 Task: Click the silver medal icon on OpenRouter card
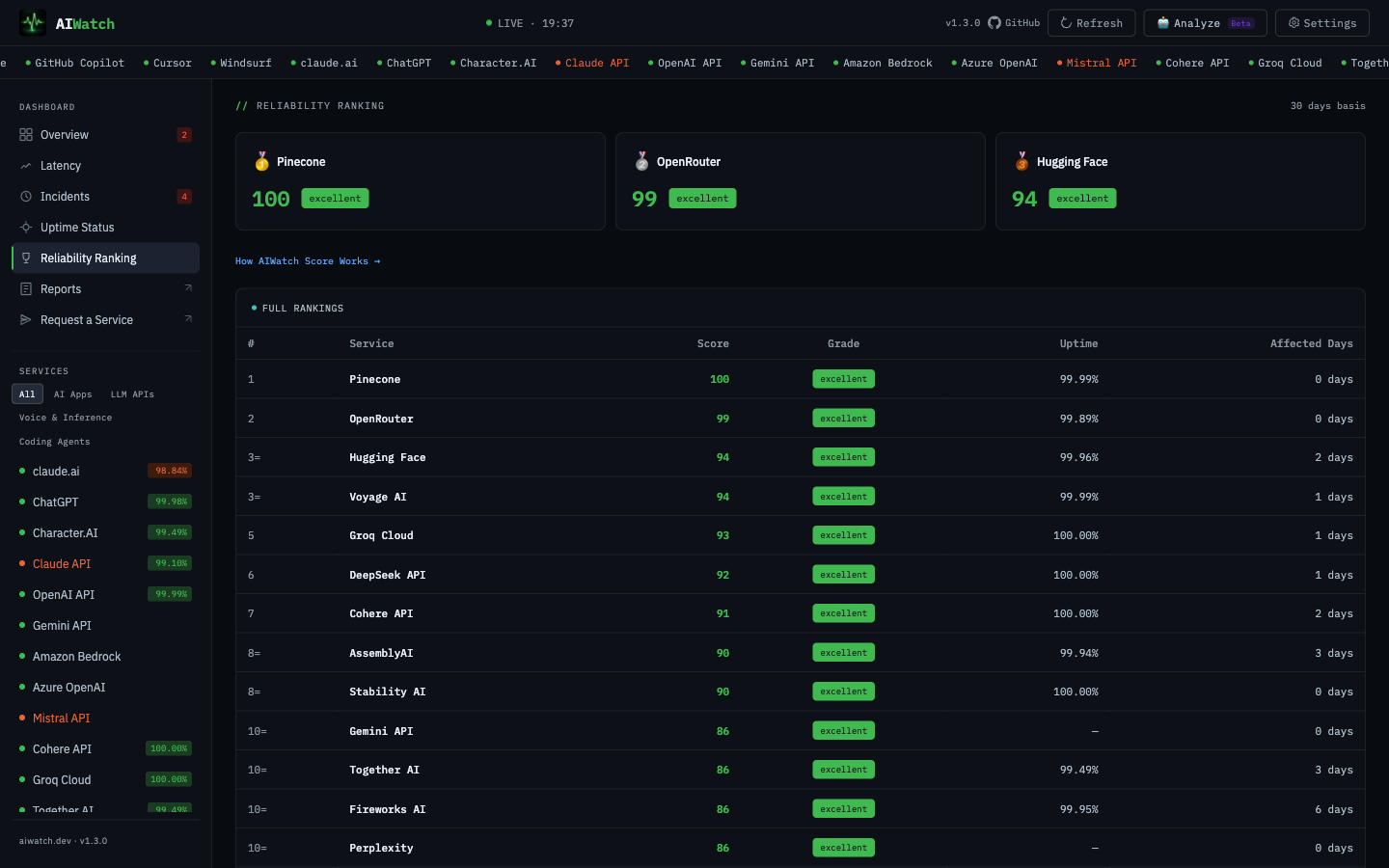click(641, 161)
